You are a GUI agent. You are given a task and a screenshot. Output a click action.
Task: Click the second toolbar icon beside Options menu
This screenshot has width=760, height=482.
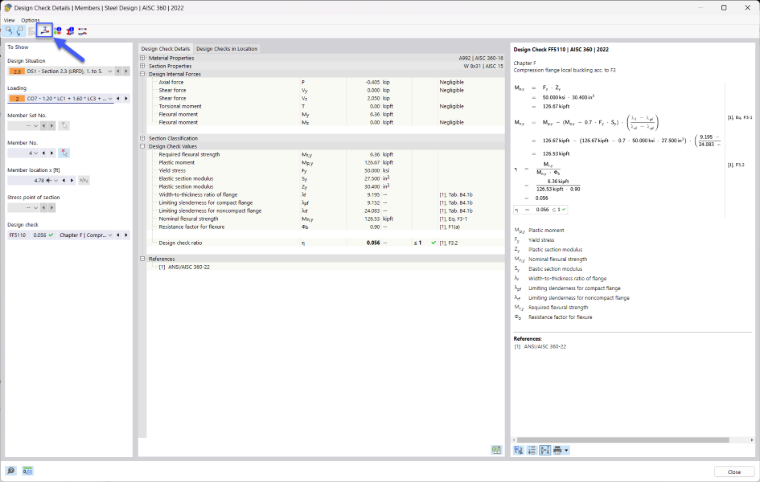(20, 31)
